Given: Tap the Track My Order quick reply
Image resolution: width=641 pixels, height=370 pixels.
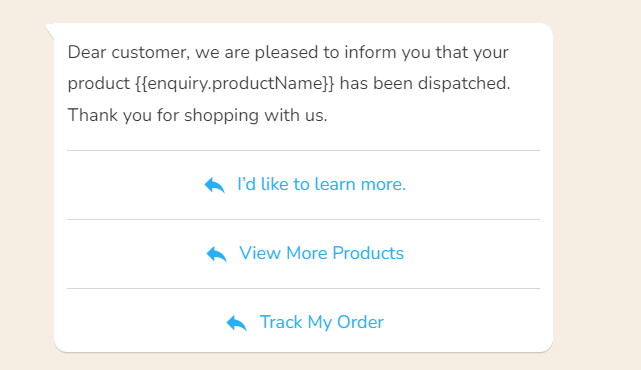Looking at the screenshot, I should 303,322.
